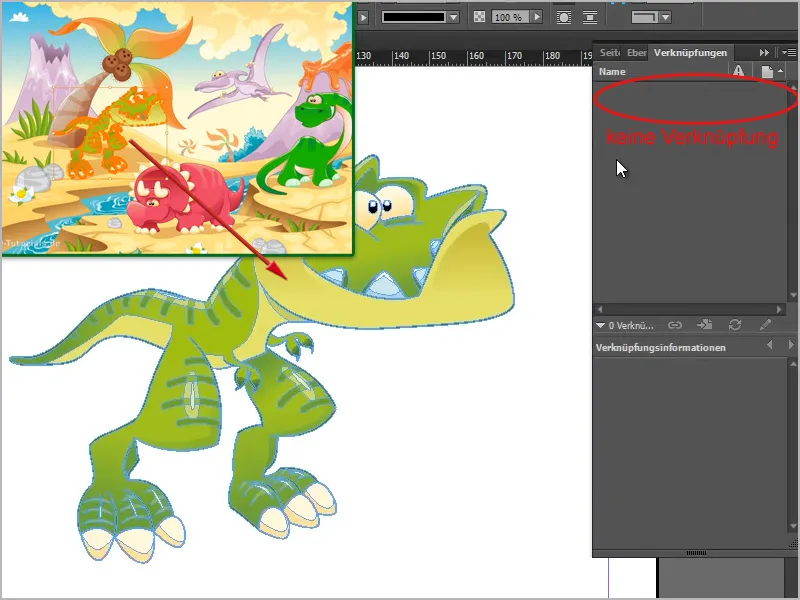
Task: Click the 150 mark on horizontal ruler
Action: coord(438,56)
